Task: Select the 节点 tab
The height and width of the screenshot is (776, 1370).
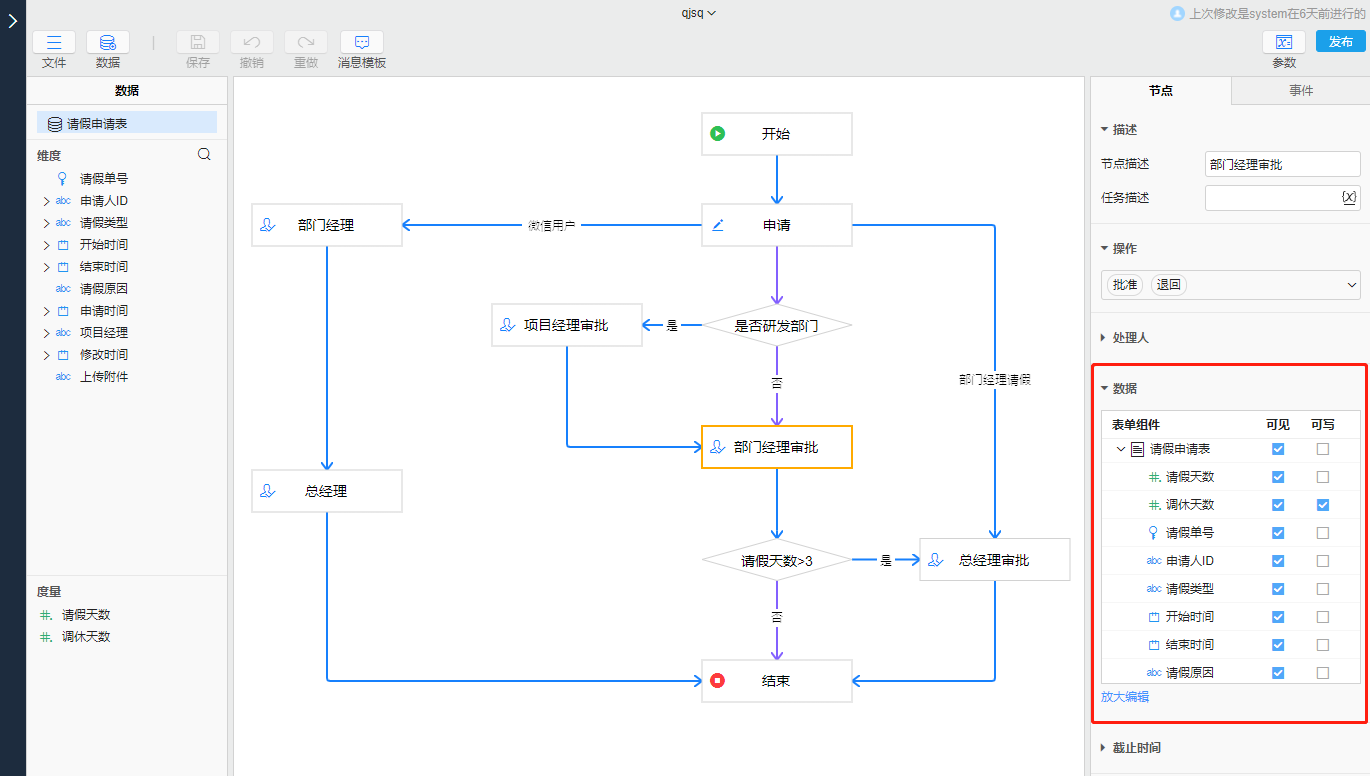Action: coord(1161,90)
